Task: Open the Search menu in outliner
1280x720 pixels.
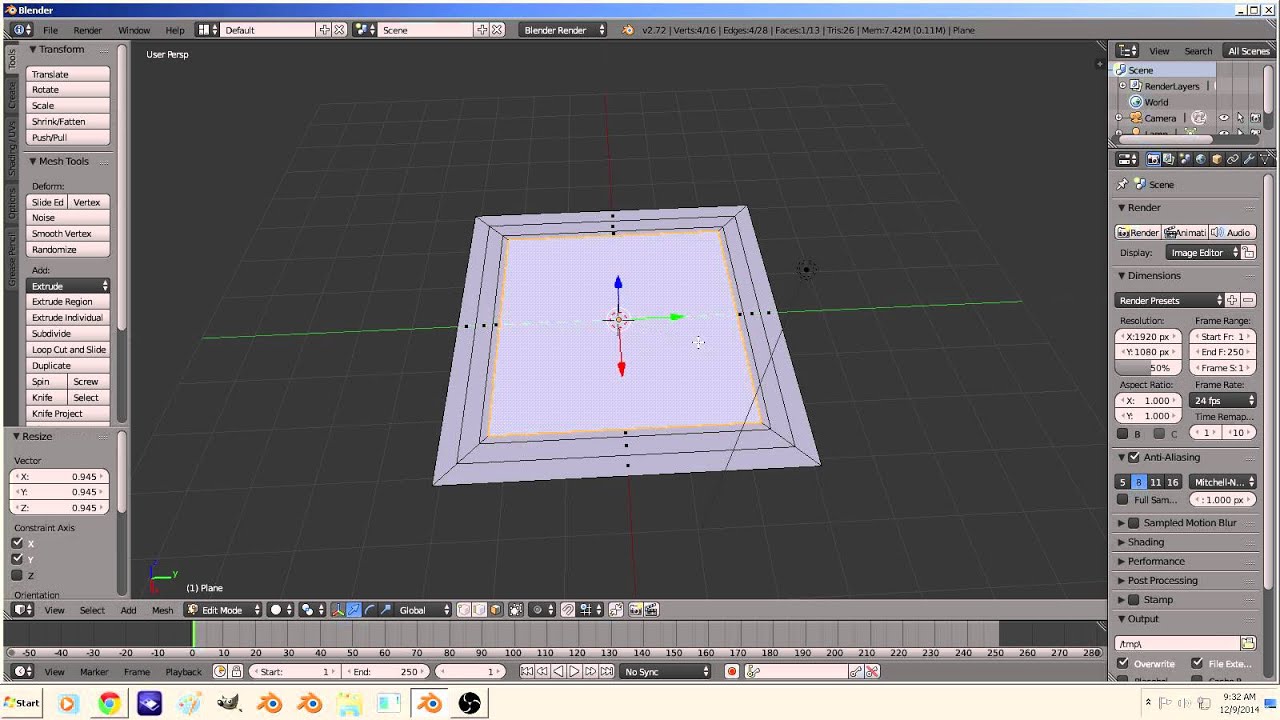Action: [x=1198, y=51]
